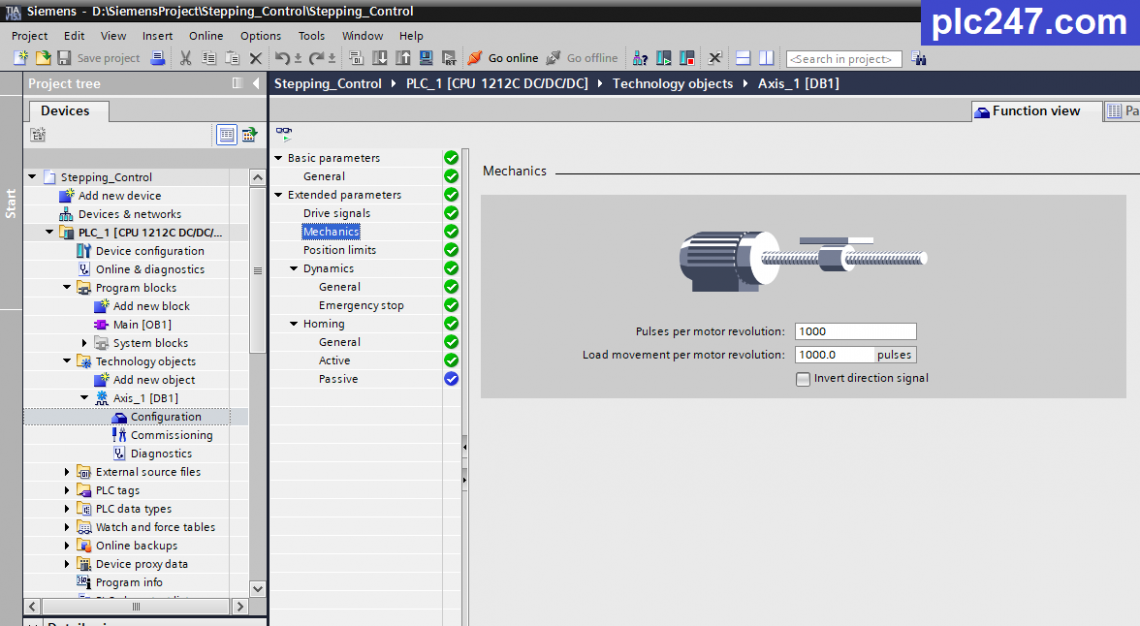1140x626 pixels.
Task: Collapse the Project tree panel arrow
Action: click(x=256, y=84)
